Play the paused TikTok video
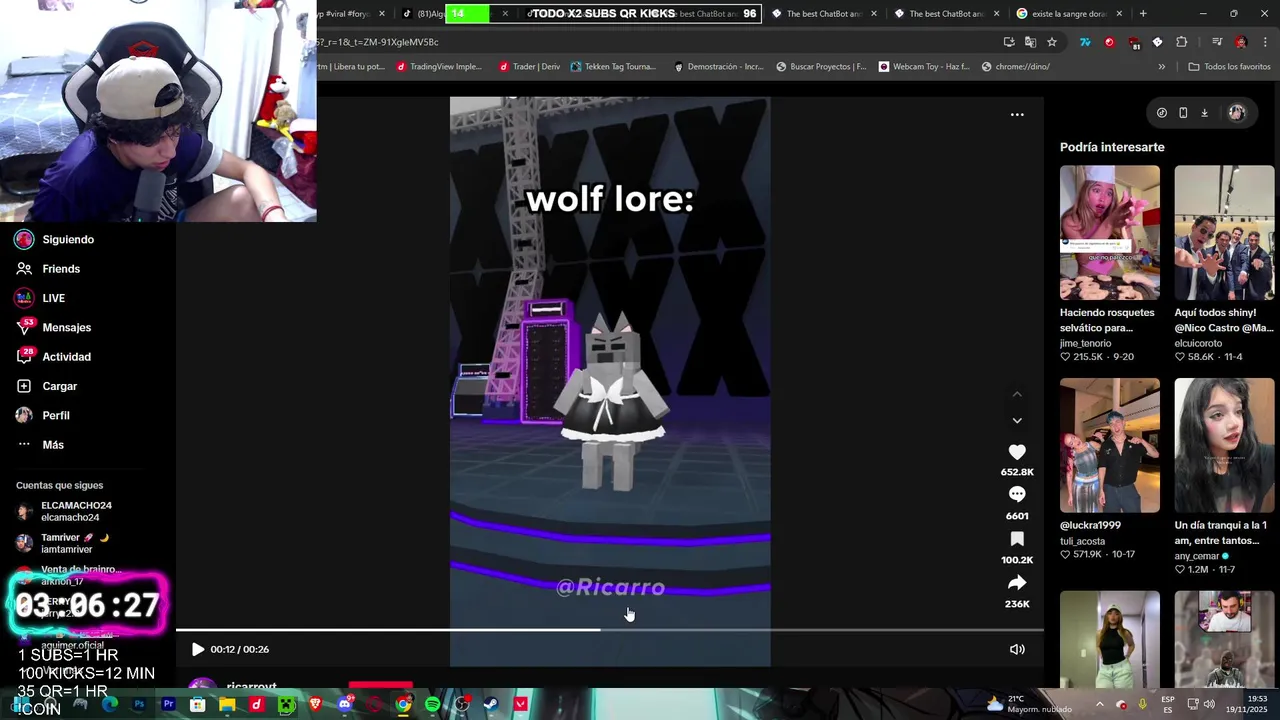Image resolution: width=1280 pixels, height=720 pixels. [198, 649]
